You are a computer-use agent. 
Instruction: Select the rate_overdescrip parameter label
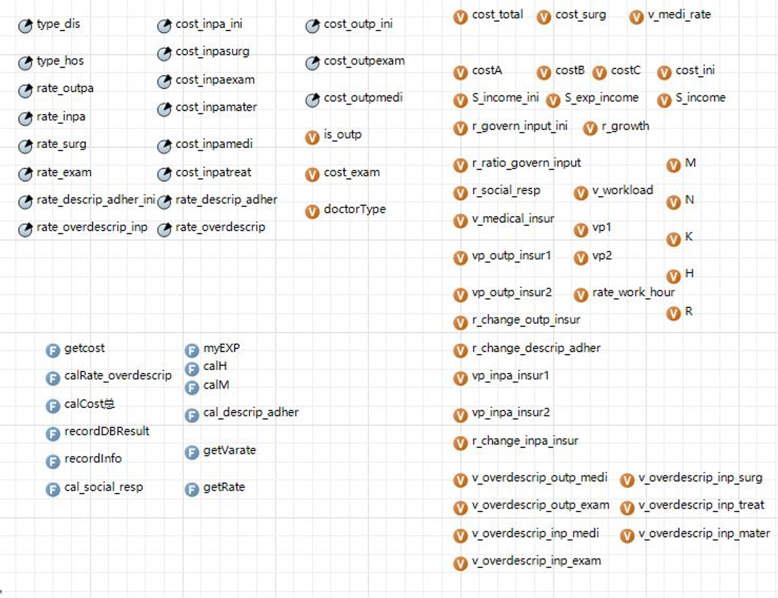220,228
